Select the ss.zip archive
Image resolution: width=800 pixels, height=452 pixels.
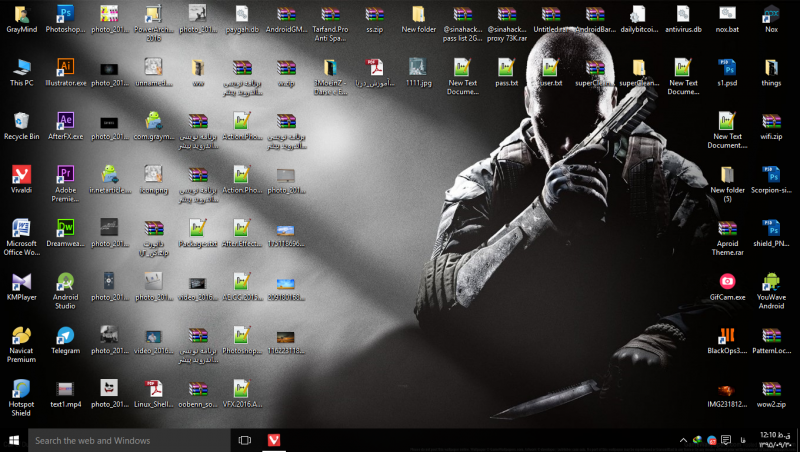pos(374,19)
